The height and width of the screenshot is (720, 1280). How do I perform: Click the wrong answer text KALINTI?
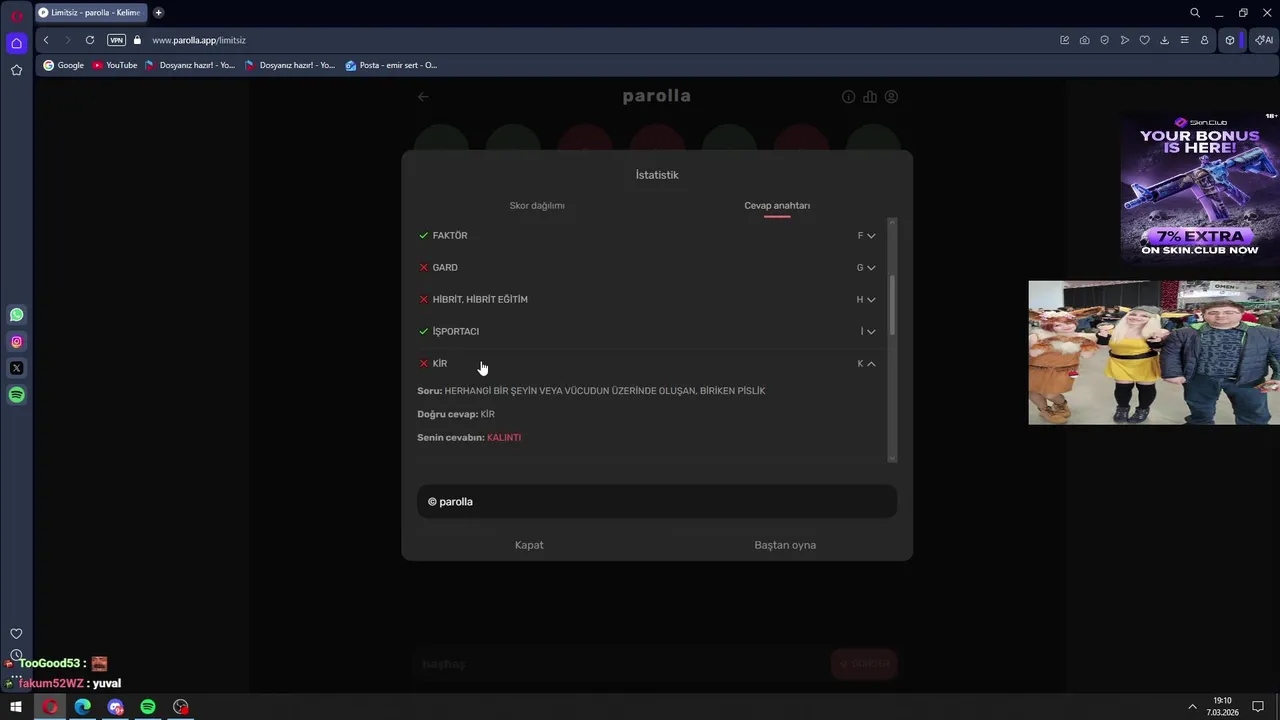click(504, 438)
